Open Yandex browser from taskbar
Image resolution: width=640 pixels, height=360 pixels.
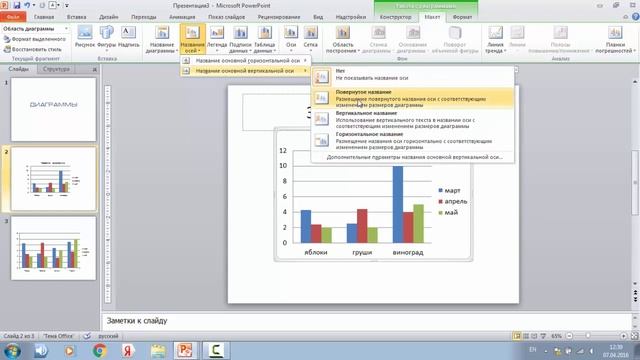coord(128,351)
